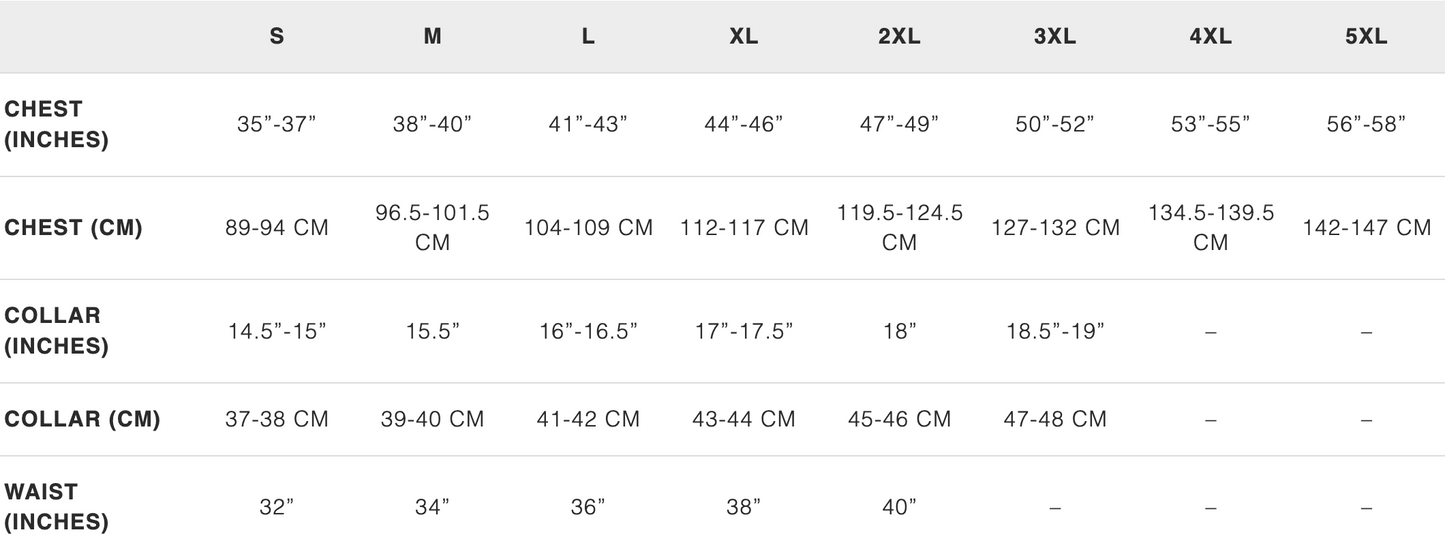Select the CHEST (CM) row label
This screenshot has width=1445, height=558.
pyautogui.click(x=73, y=228)
